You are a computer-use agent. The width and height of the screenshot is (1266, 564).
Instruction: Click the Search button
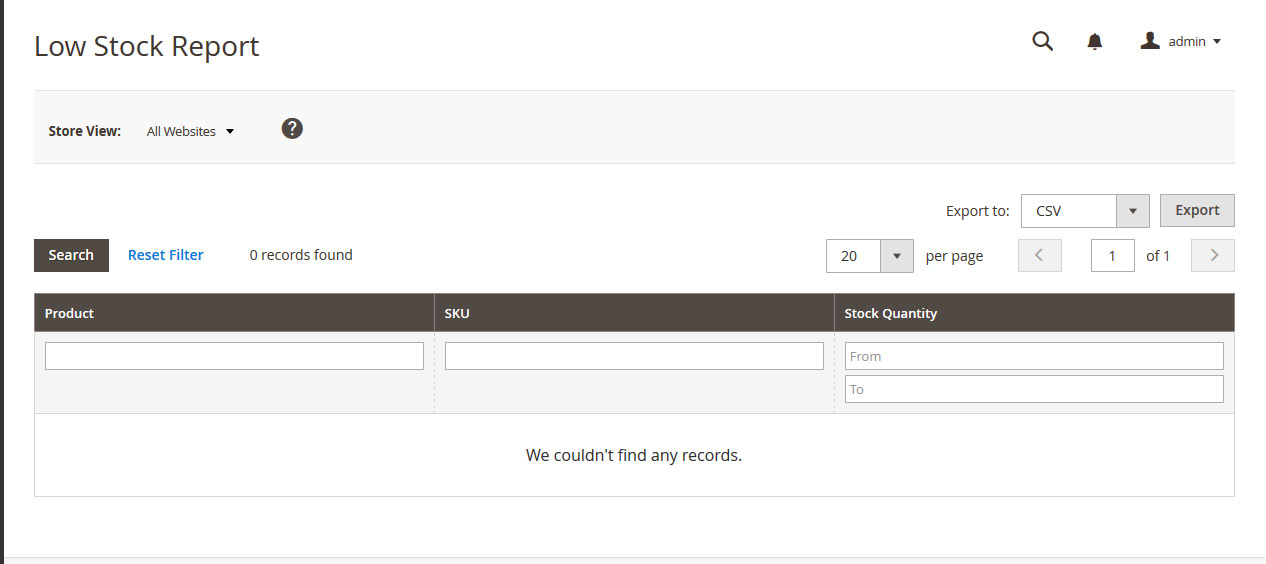coord(71,255)
